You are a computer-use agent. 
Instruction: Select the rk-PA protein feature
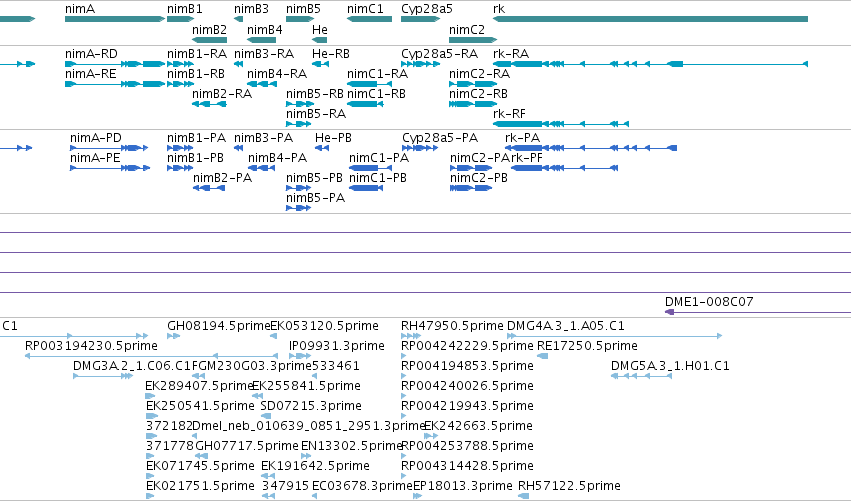[x=591, y=148]
